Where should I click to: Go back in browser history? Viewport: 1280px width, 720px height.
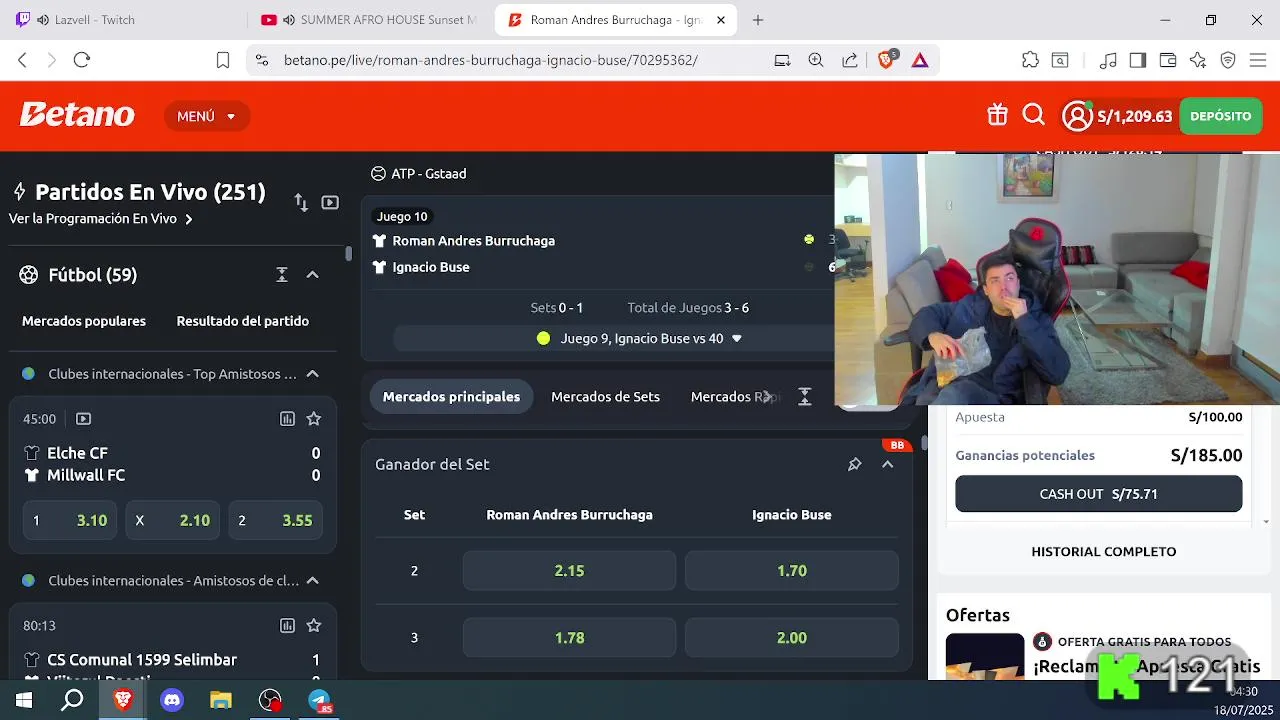[22, 60]
